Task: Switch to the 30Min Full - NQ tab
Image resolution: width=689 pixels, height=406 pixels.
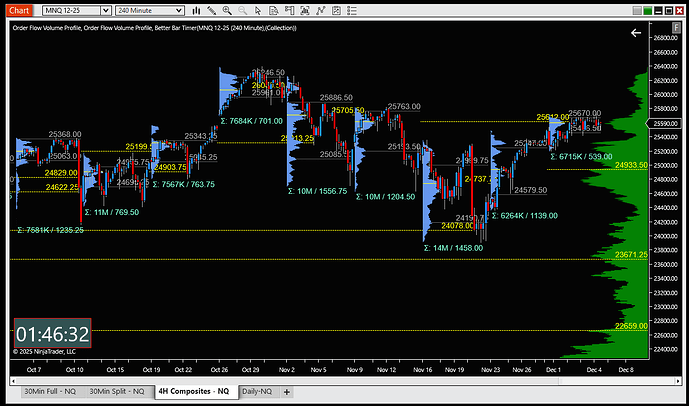Action: click(49, 391)
